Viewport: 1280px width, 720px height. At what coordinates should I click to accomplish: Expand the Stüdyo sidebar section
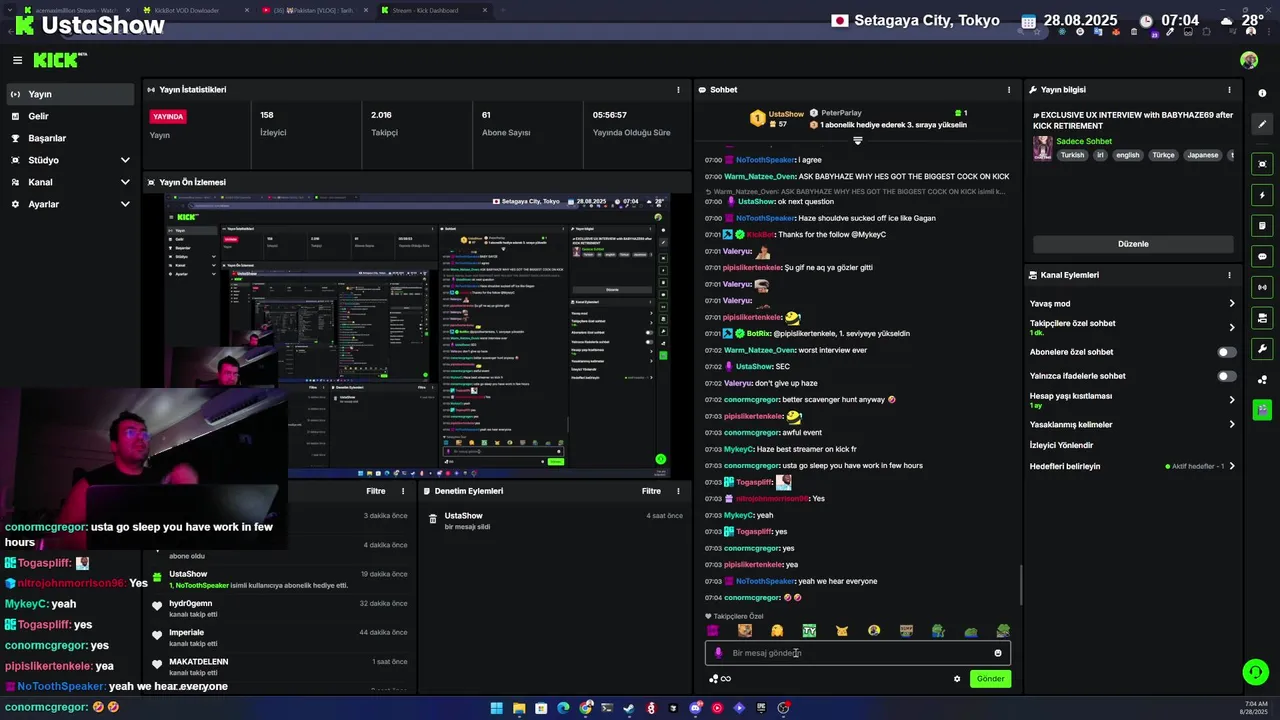(125, 160)
